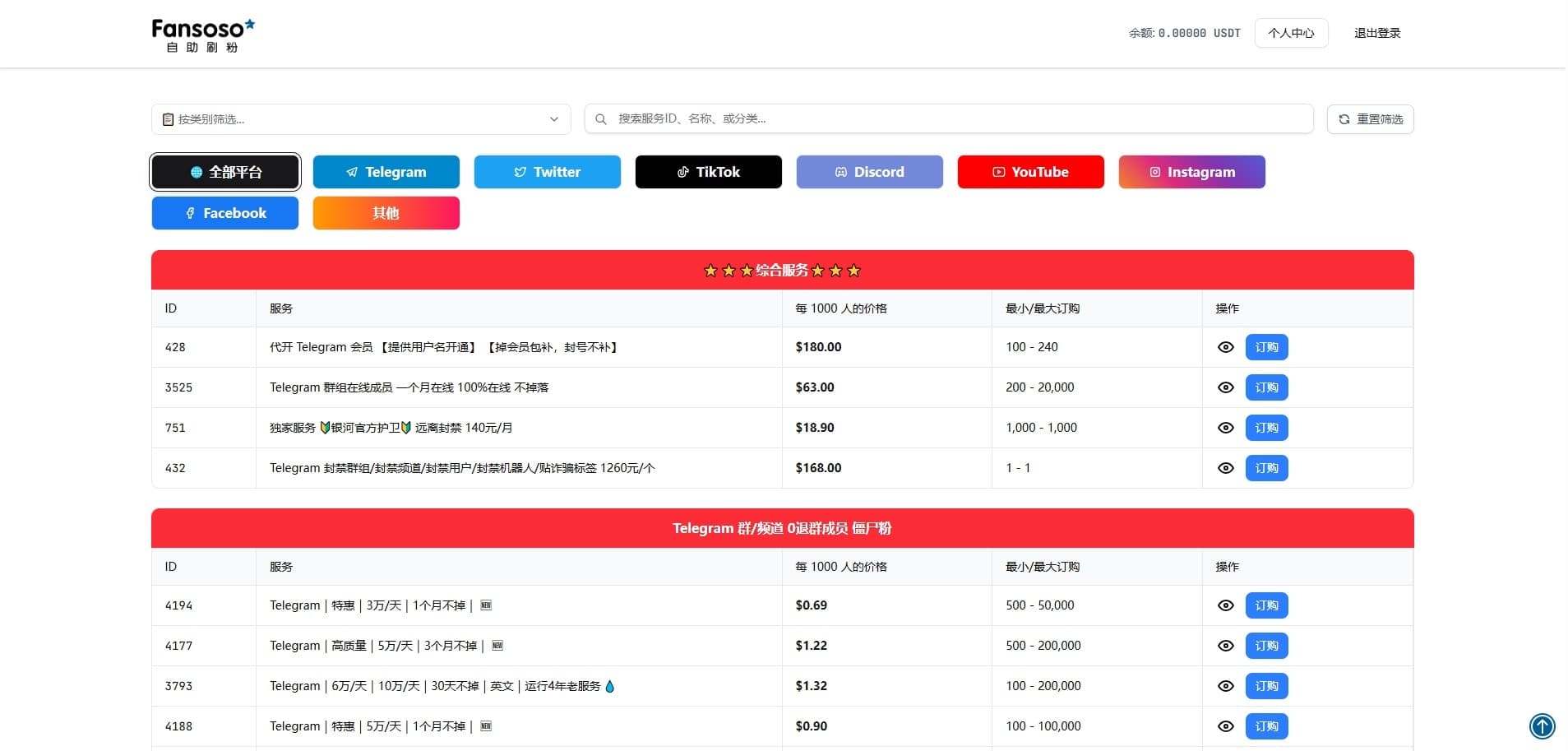Click 退出登录 to log out

point(1377,33)
